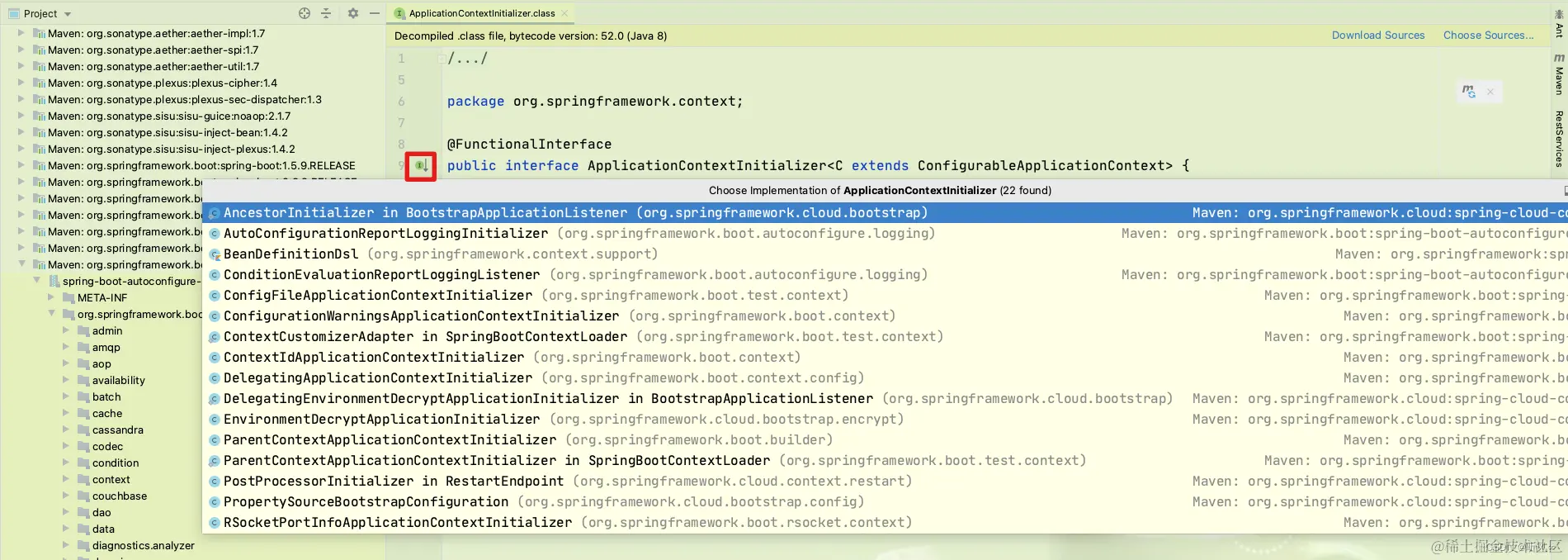Expand the folded comment on line 1

(x=442, y=59)
